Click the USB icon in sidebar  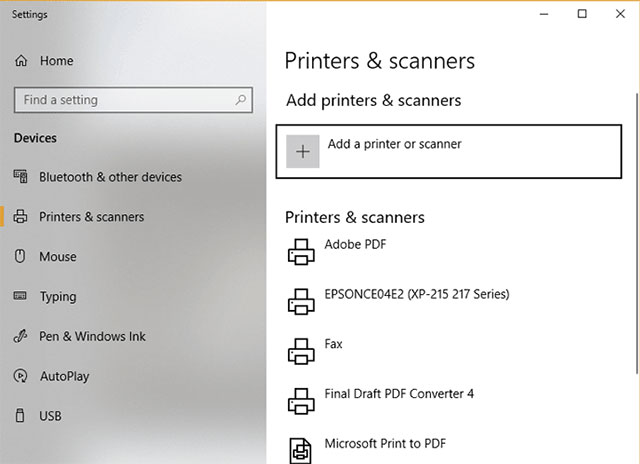tap(21, 416)
